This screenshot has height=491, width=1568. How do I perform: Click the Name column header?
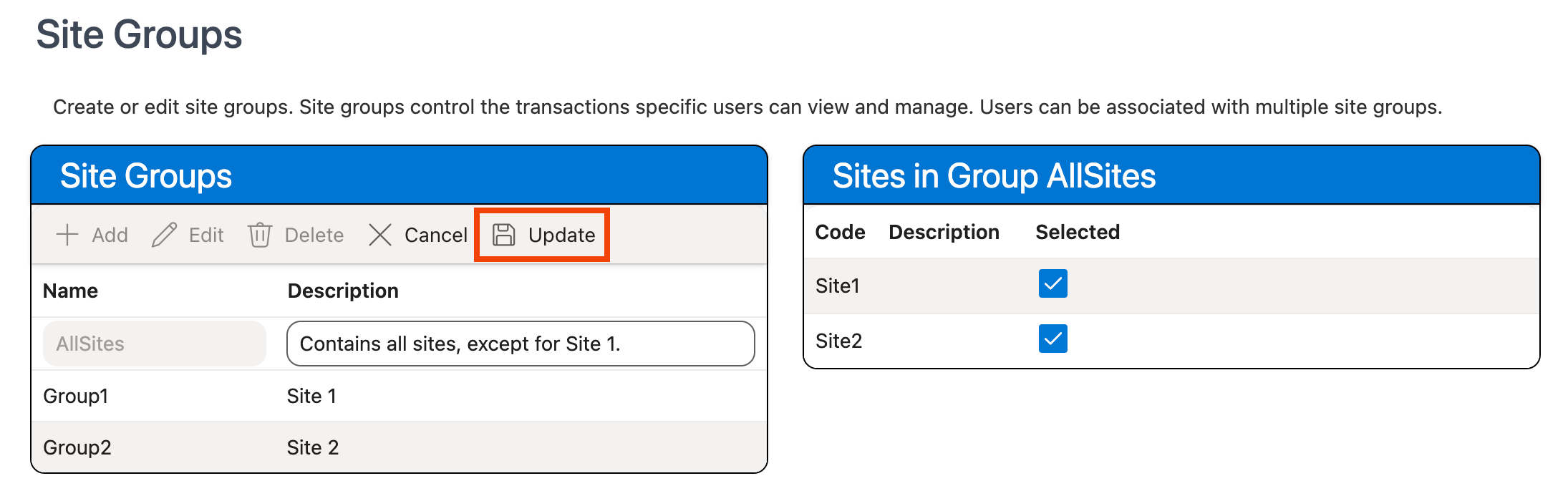click(70, 291)
